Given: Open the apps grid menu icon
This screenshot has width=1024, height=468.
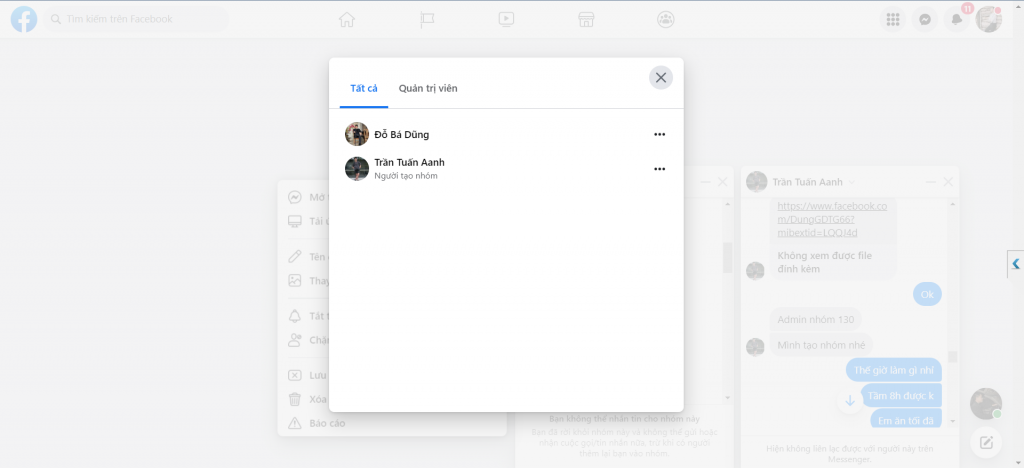Looking at the screenshot, I should click(893, 19).
